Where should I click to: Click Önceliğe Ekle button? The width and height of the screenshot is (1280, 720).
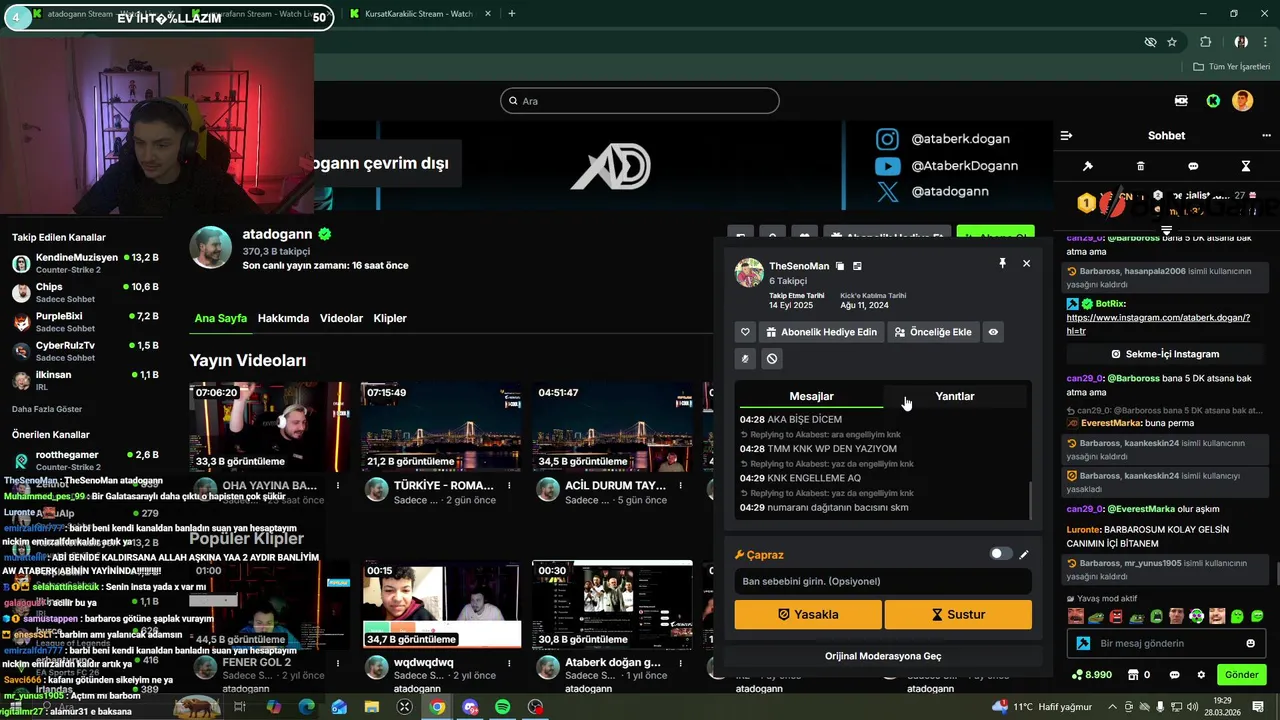tap(933, 332)
